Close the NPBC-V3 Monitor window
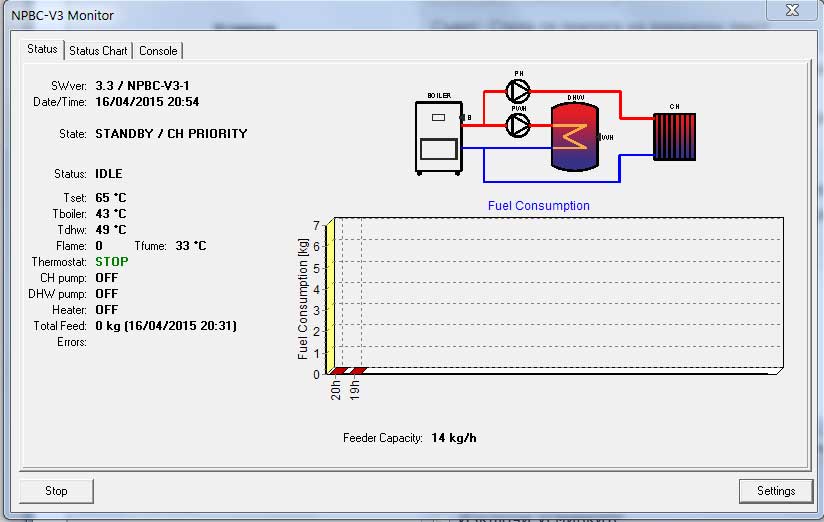The width and height of the screenshot is (824, 522). click(791, 10)
